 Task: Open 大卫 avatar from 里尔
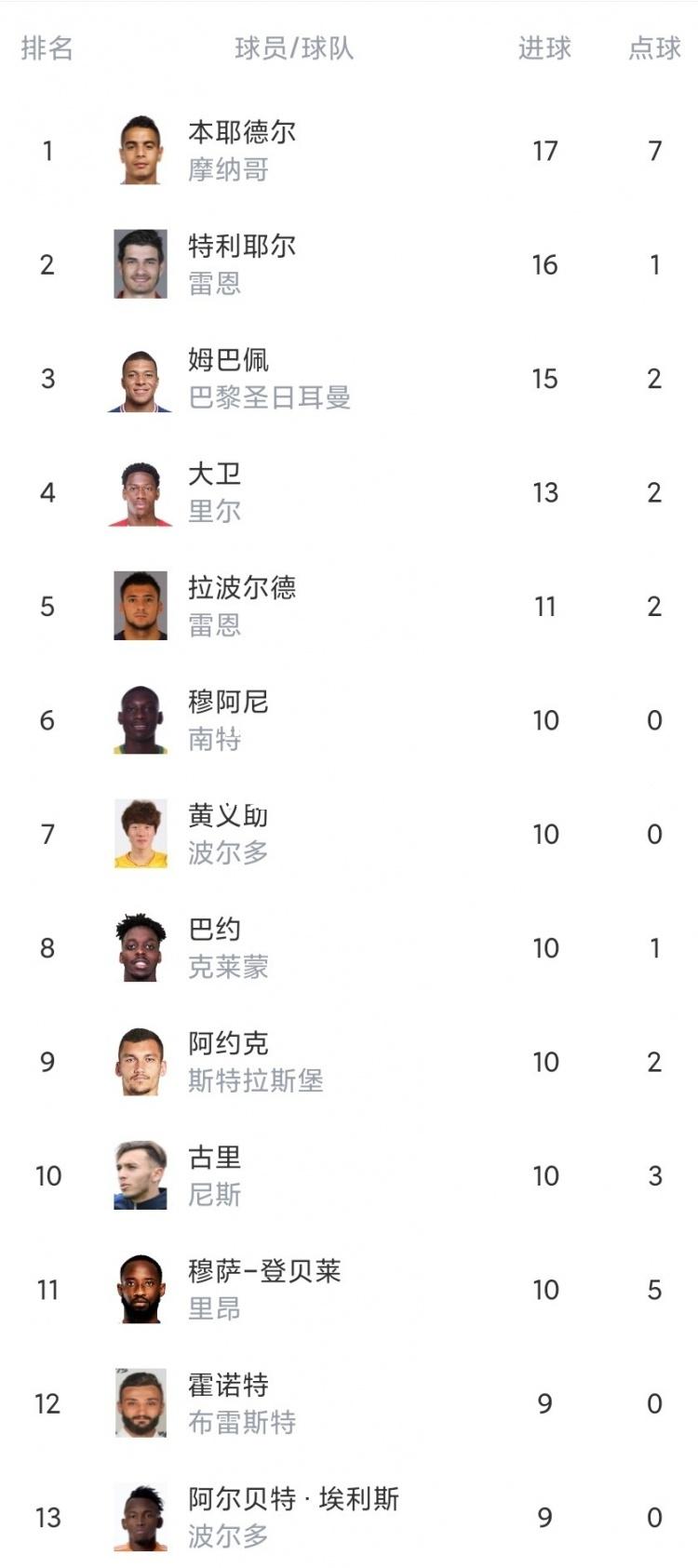point(141,492)
